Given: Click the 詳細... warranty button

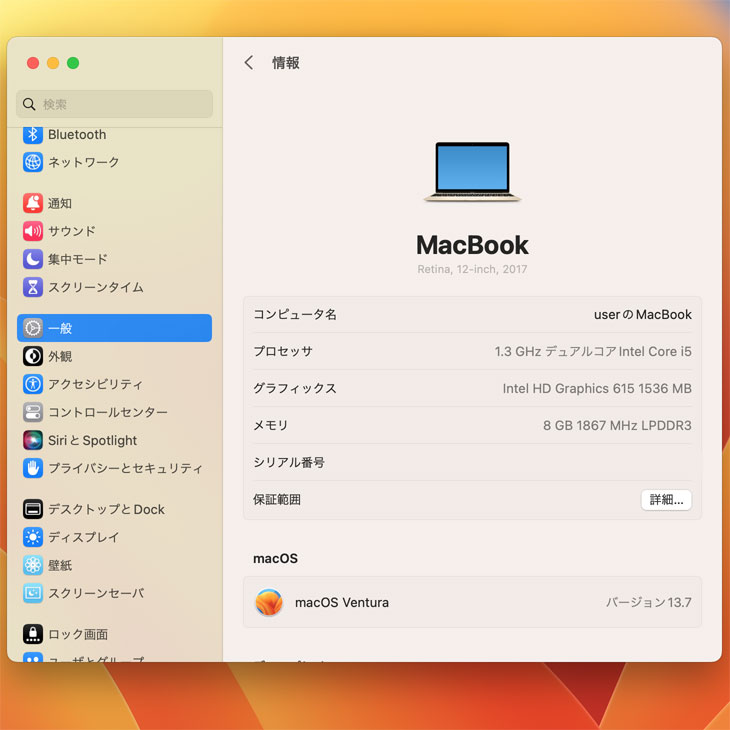Looking at the screenshot, I should (x=666, y=500).
